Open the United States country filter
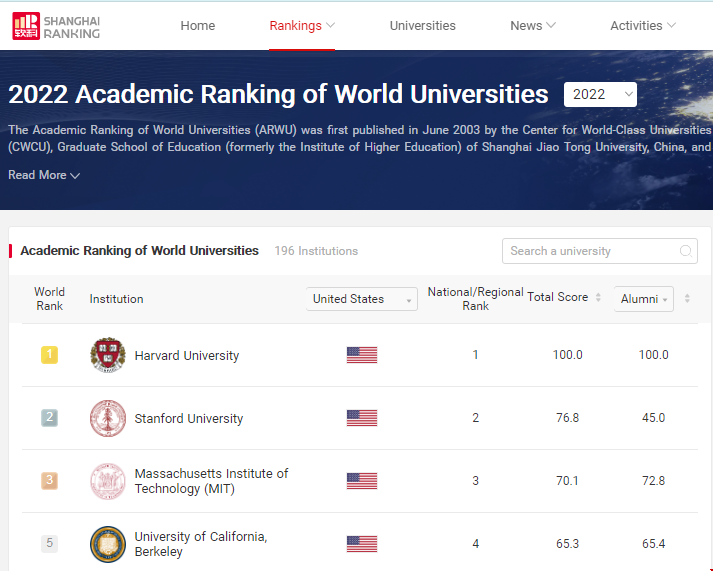The width and height of the screenshot is (713, 571). 361,299
